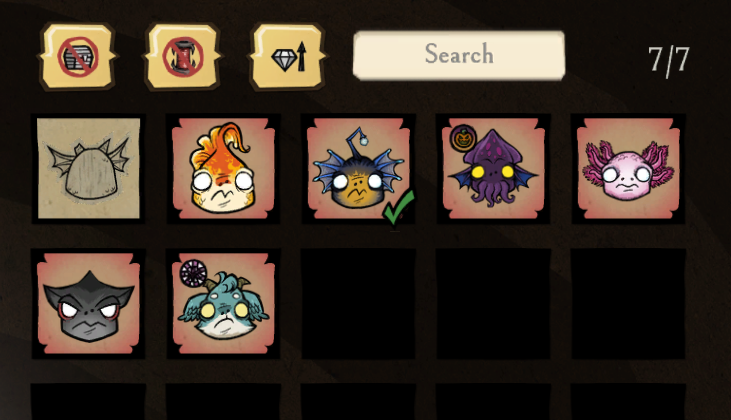Click the empty slot right of teal skin

pyautogui.click(x=358, y=303)
